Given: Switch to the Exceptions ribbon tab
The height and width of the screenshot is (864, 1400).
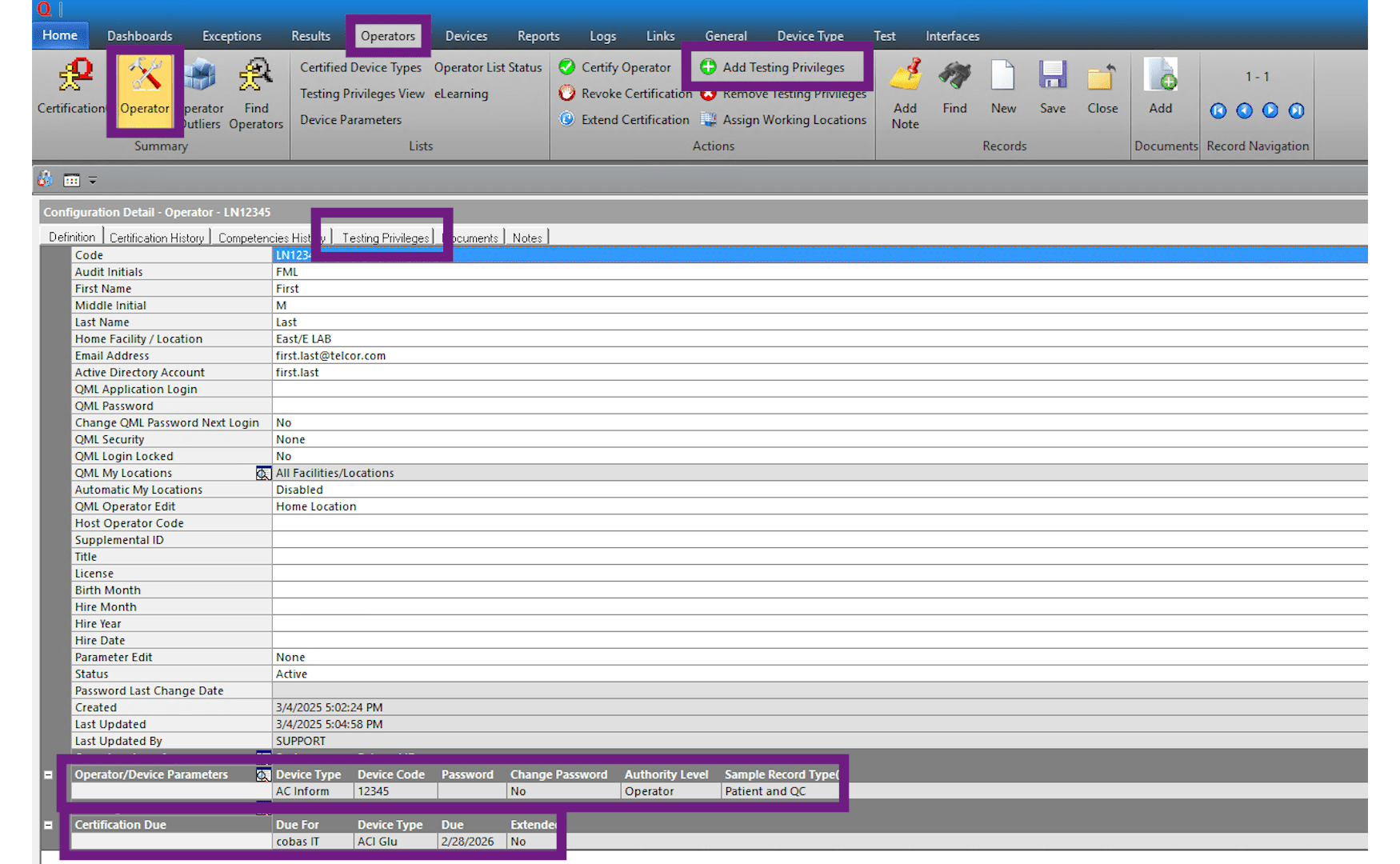Looking at the screenshot, I should tap(232, 36).
